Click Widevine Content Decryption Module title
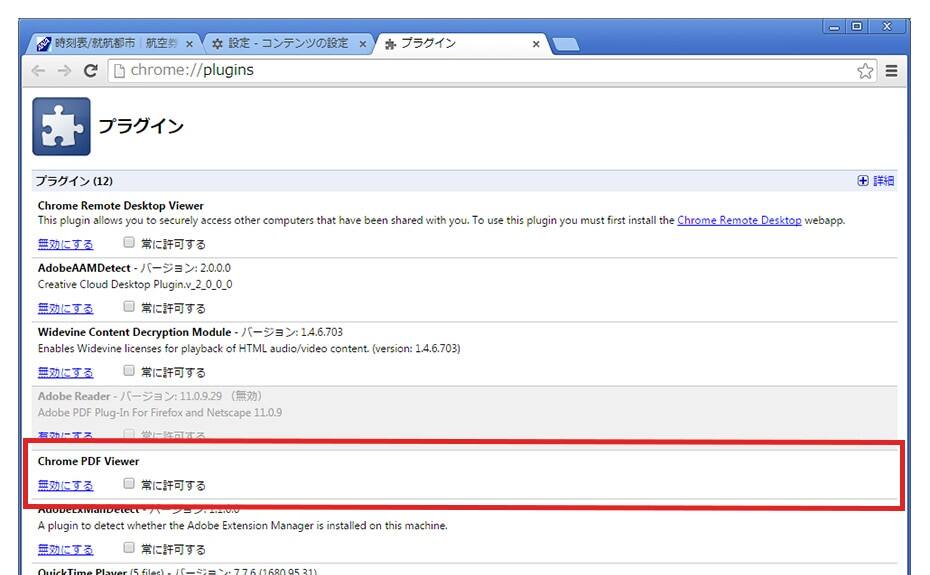Screen dimensions: 930x575 135,332
